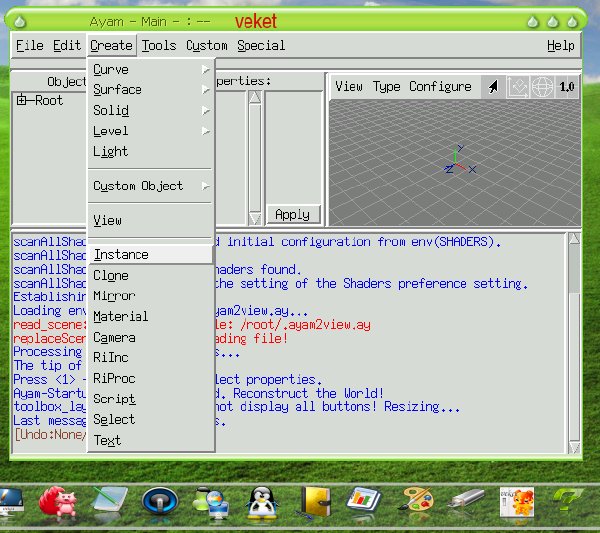The image size is (600, 533).
Task: Open the blue round knob dock icon
Action: point(160,500)
